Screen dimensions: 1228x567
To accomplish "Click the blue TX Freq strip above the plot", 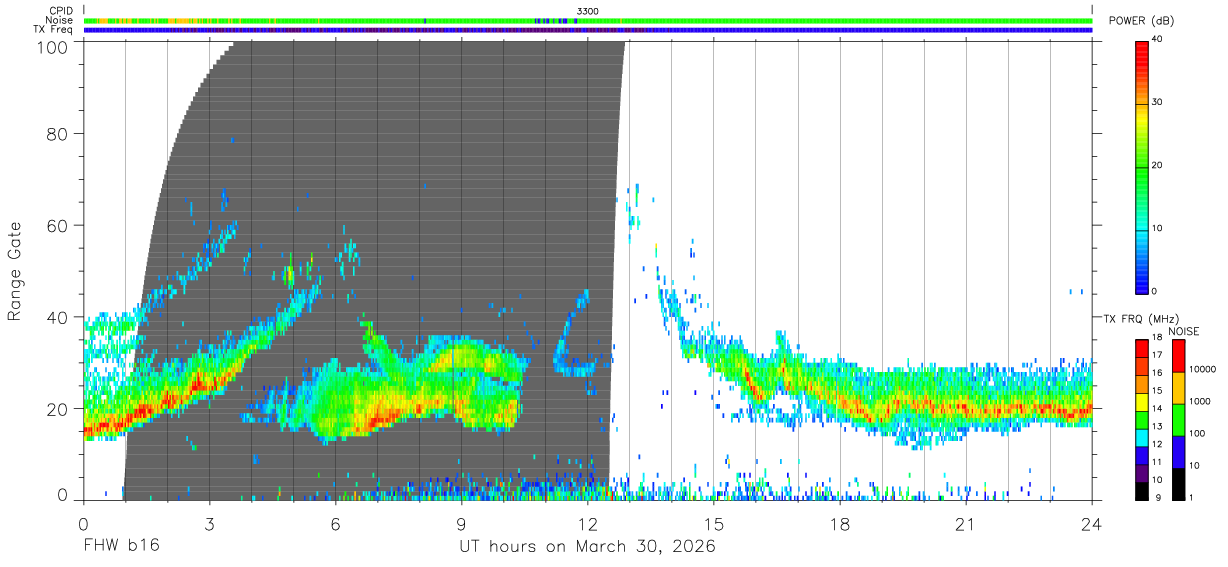I will click(588, 30).
